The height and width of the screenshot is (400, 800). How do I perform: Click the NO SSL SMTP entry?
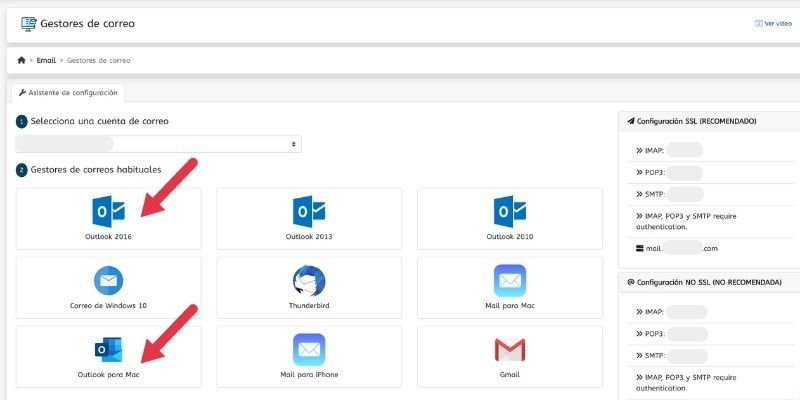[x=671, y=356]
